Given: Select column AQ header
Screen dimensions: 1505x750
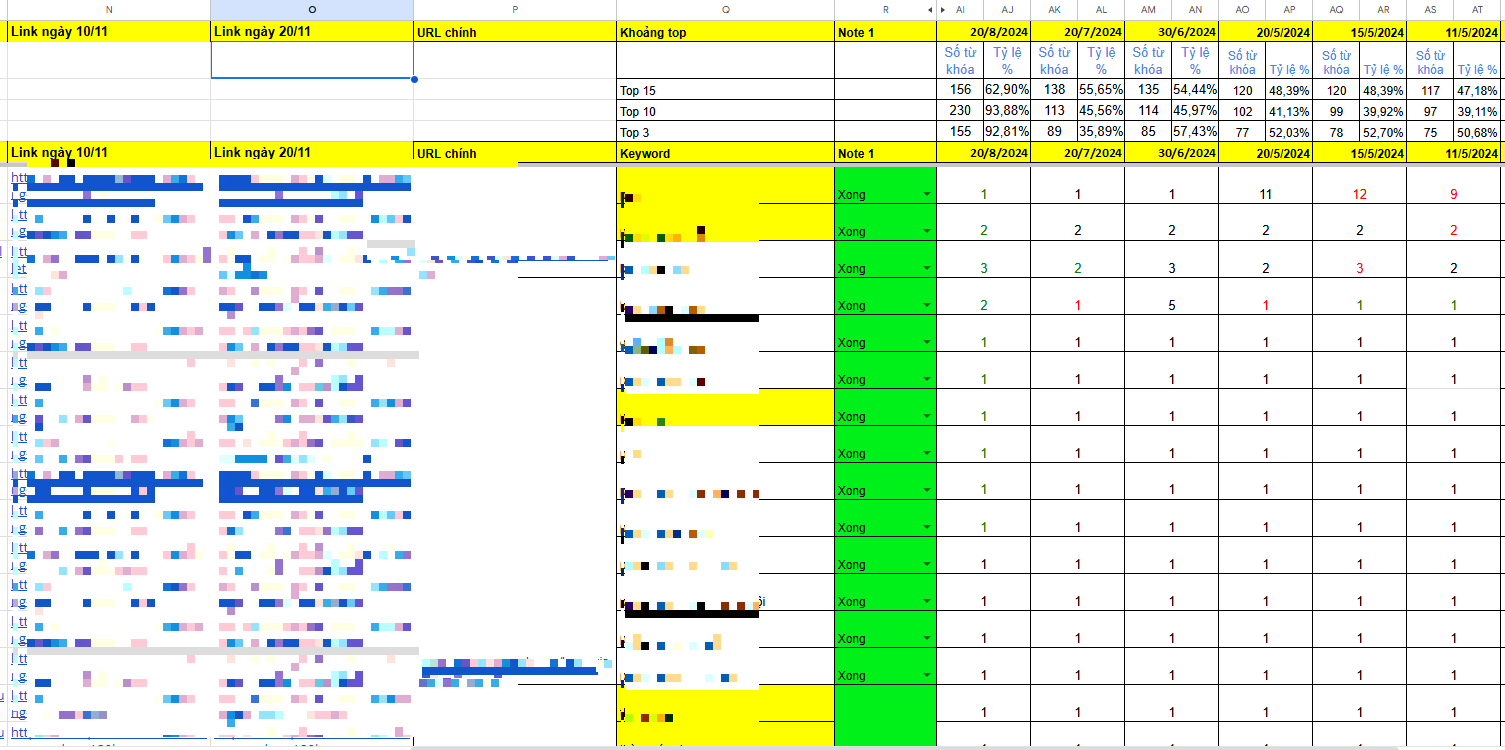Looking at the screenshot, I should [1336, 9].
